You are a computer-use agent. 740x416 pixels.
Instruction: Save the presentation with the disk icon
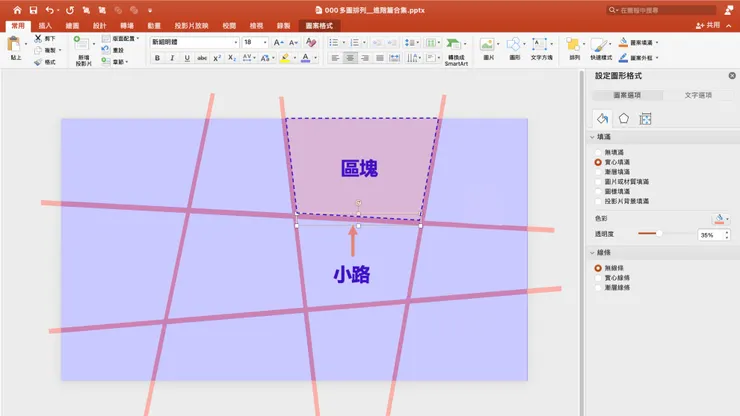coord(33,10)
